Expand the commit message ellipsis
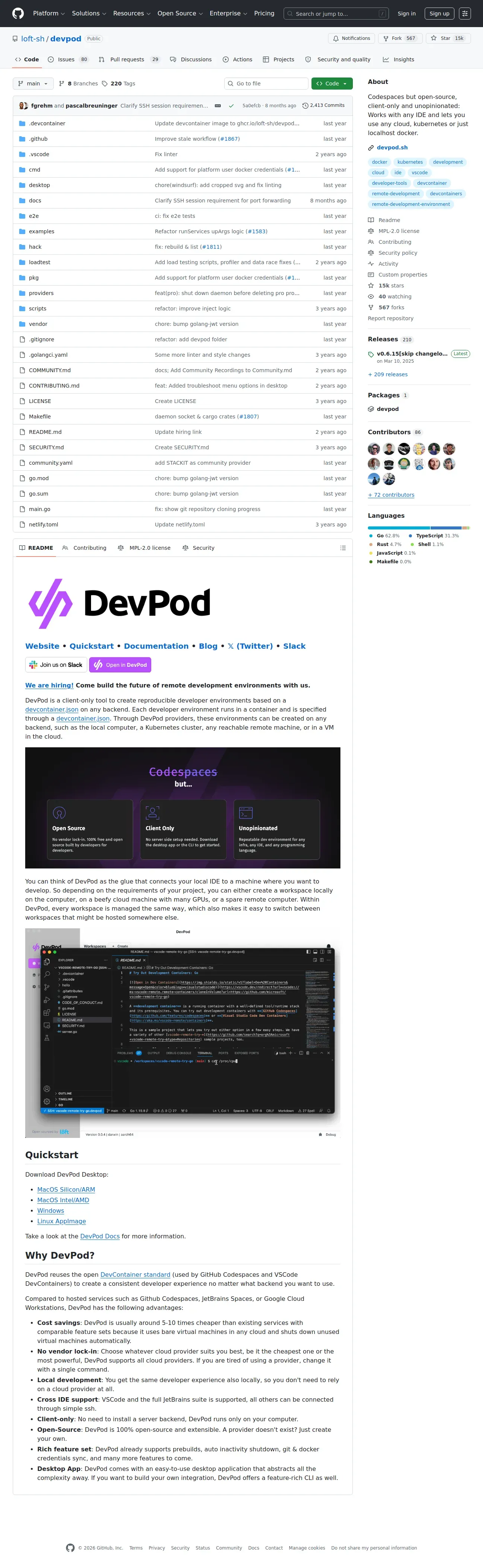This screenshot has width=483, height=1568. click(x=218, y=105)
